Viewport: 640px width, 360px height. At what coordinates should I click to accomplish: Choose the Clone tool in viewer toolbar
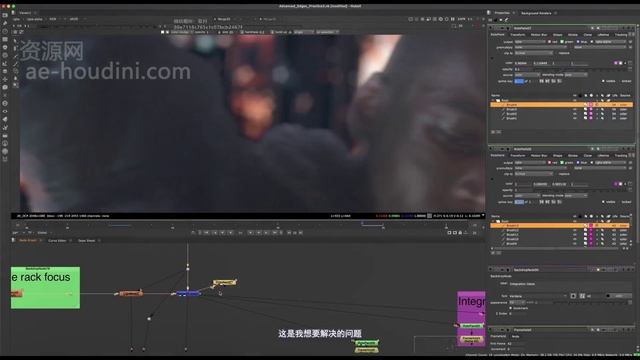click(x=16, y=71)
